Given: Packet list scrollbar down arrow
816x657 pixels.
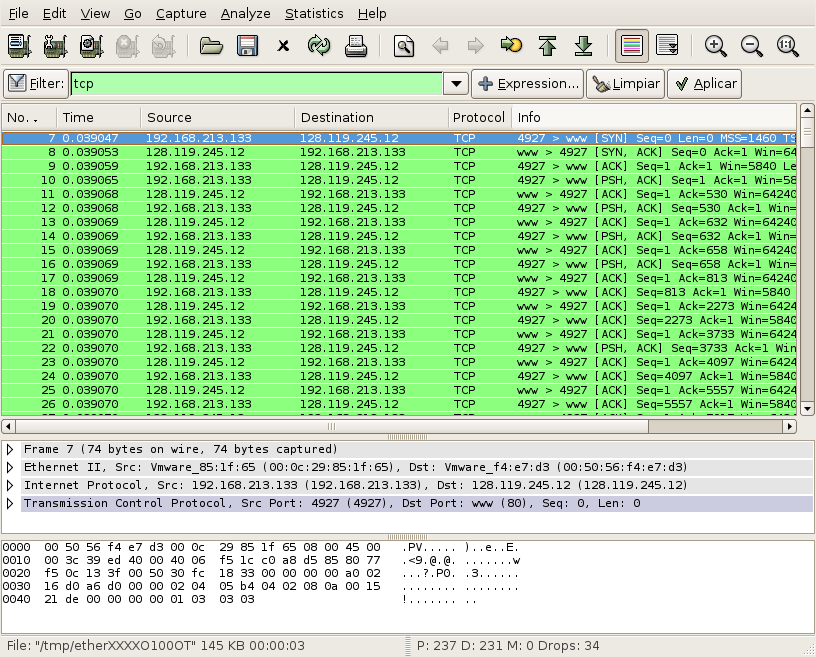Looking at the screenshot, I should (807, 409).
